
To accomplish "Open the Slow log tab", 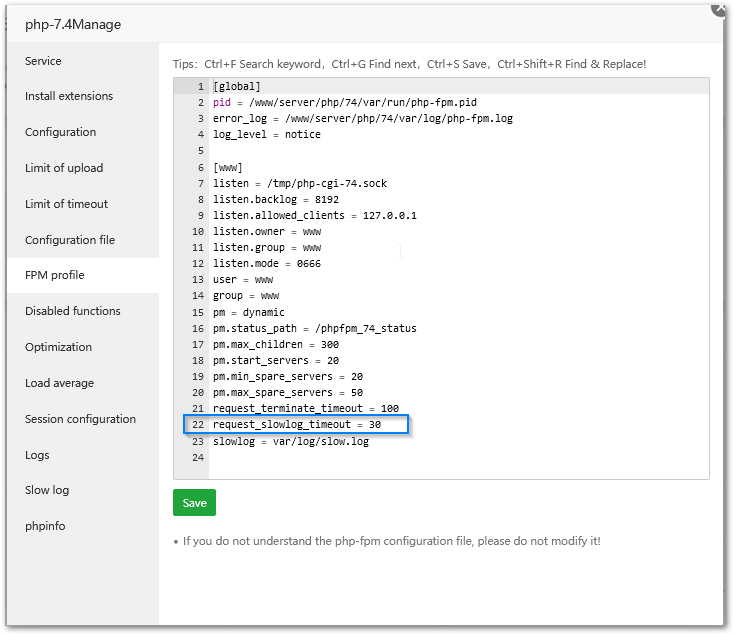I will coord(47,490).
